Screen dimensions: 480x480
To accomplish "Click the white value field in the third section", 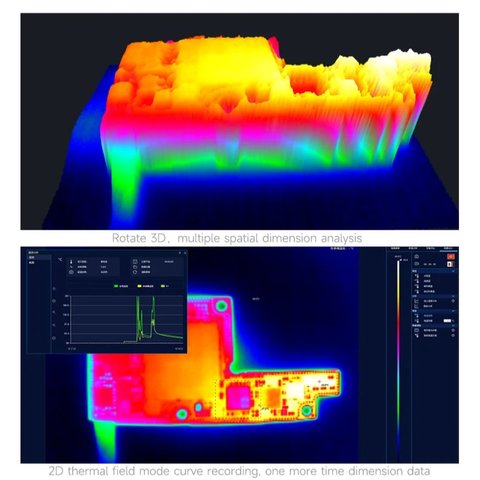I will pos(447,321).
